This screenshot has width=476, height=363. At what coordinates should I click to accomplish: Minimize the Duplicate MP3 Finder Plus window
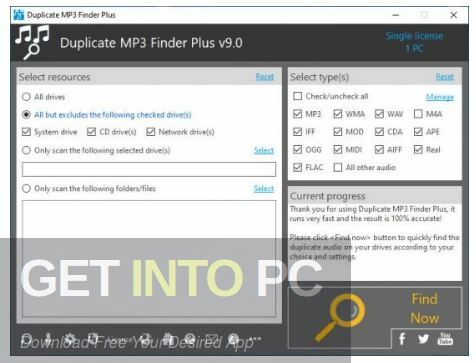click(396, 15)
